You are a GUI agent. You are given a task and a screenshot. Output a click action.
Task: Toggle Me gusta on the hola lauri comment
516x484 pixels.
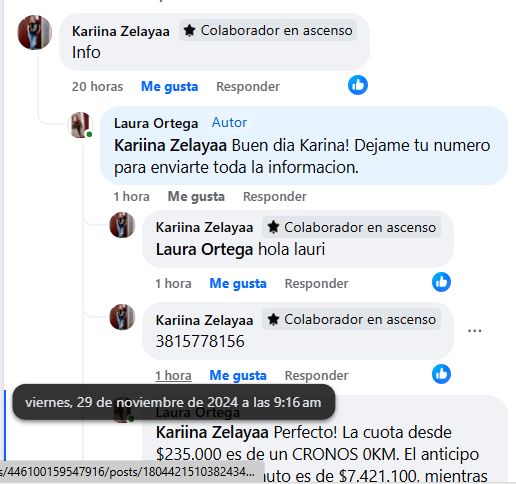(x=238, y=284)
